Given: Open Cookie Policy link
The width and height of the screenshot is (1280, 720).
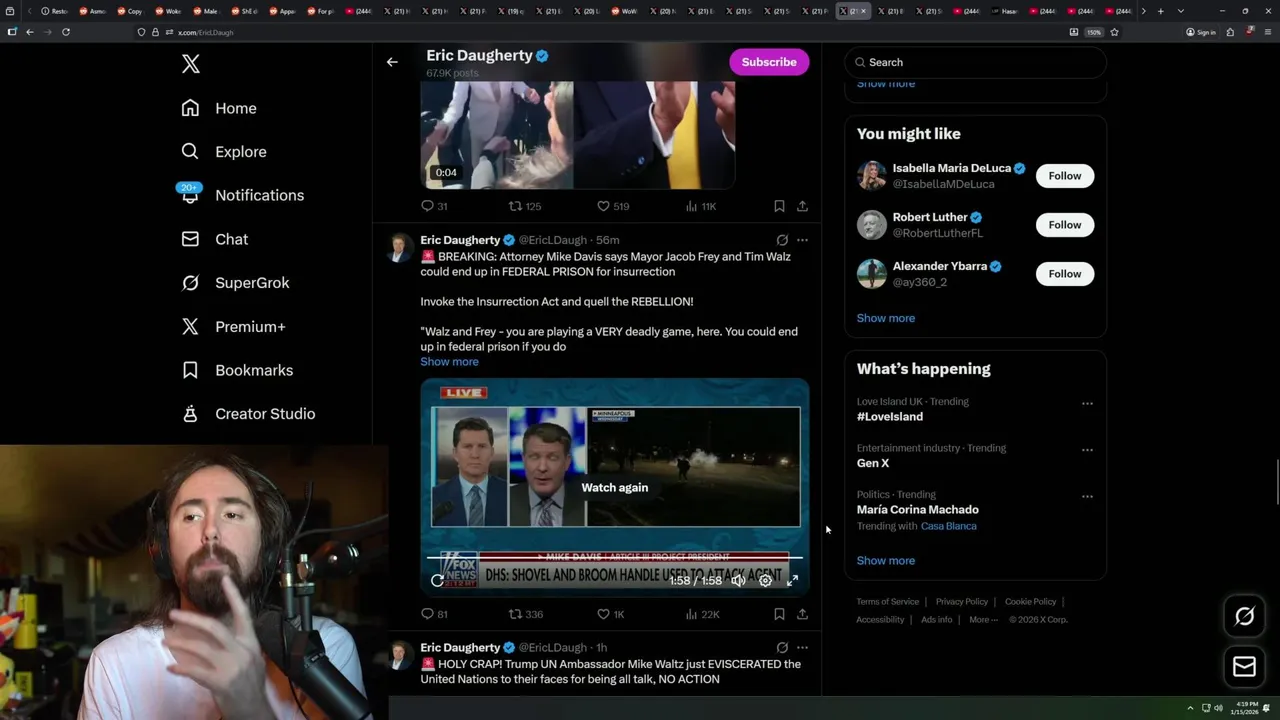Looking at the screenshot, I should [1031, 602].
